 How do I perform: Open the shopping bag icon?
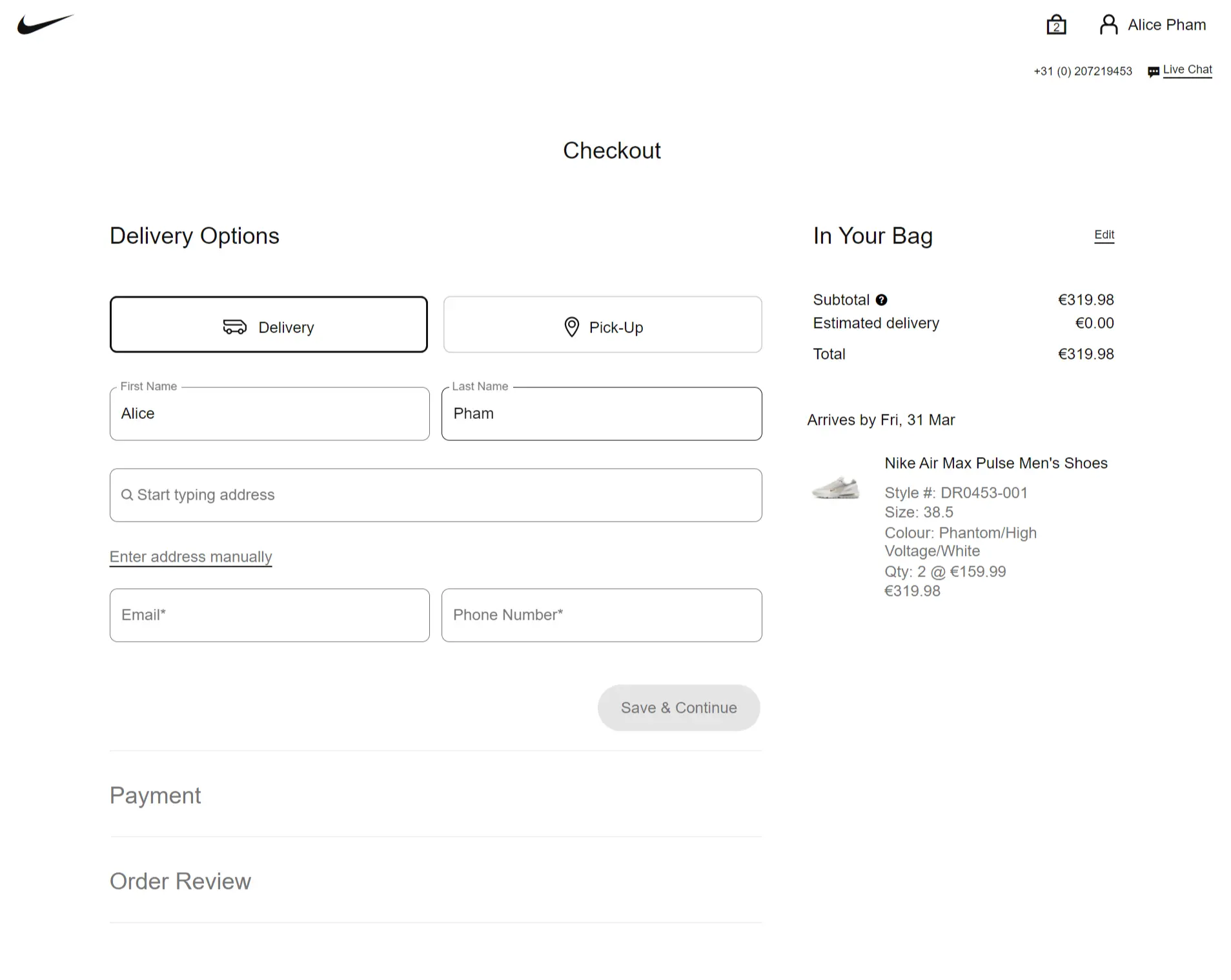click(1056, 25)
